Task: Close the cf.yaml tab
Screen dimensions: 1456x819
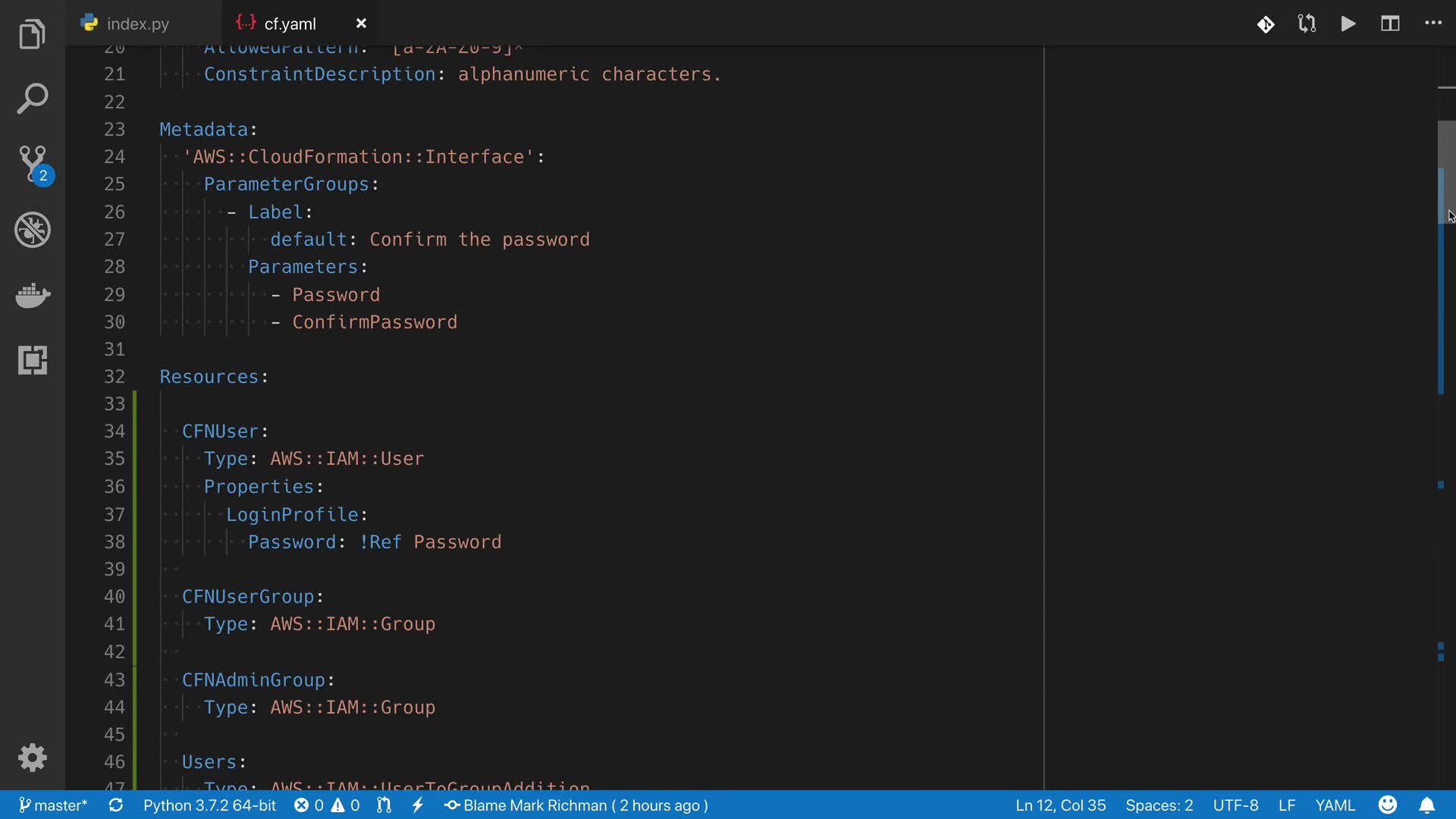Action: point(361,24)
